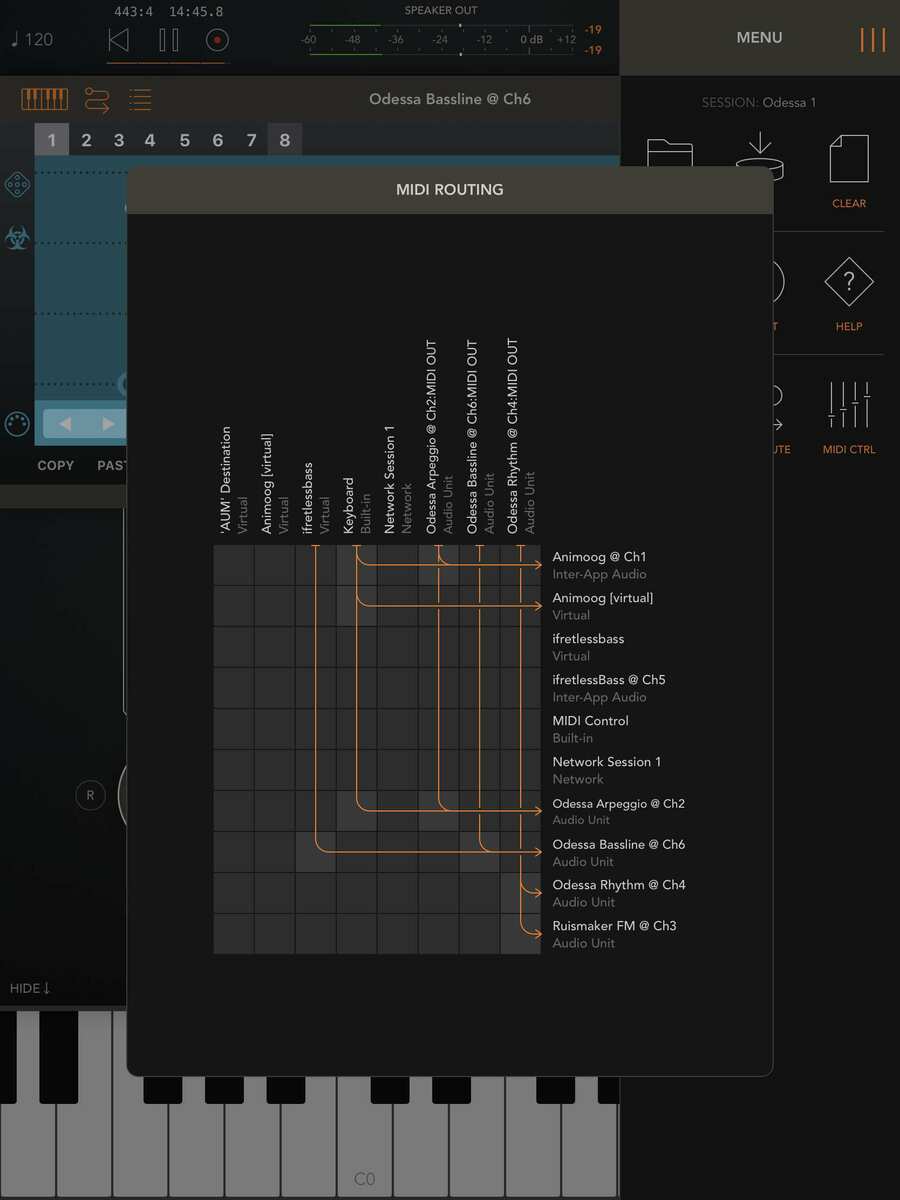Toggle ifretlessbass to Odessa Bassline @ Ch6 cell
The height and width of the screenshot is (1200, 900).
(x=315, y=852)
